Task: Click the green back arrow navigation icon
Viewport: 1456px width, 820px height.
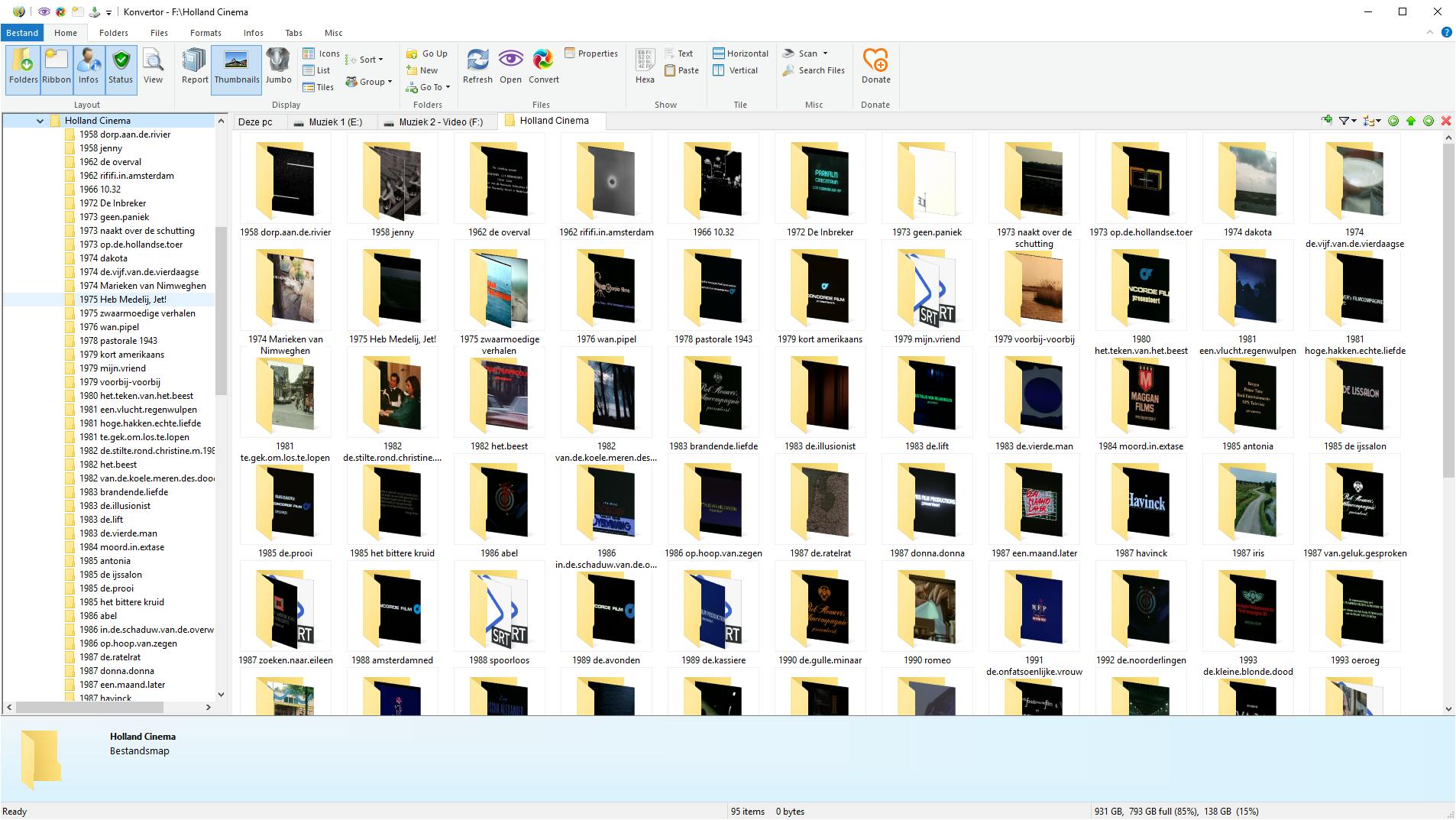Action: click(1393, 121)
